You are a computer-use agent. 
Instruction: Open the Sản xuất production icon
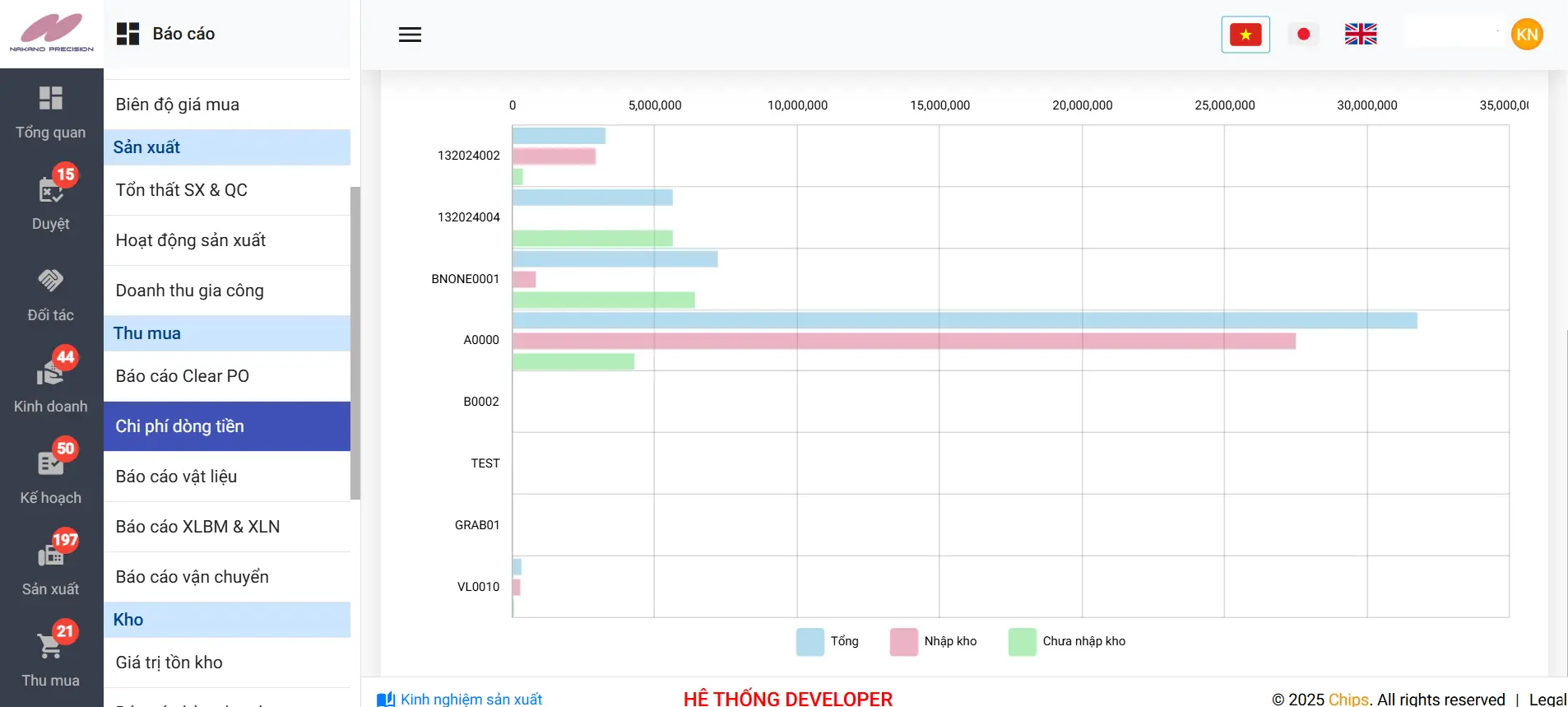[x=50, y=556]
